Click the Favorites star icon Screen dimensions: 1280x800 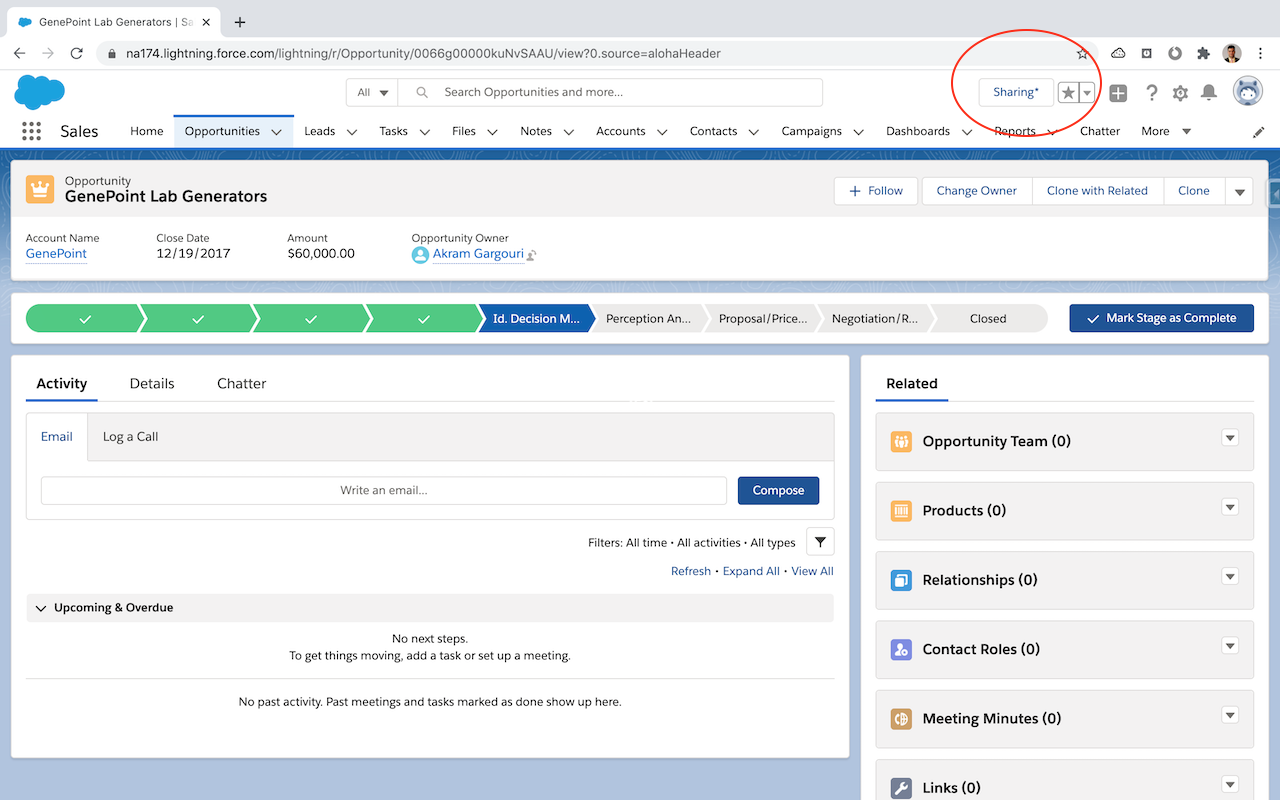(1068, 93)
